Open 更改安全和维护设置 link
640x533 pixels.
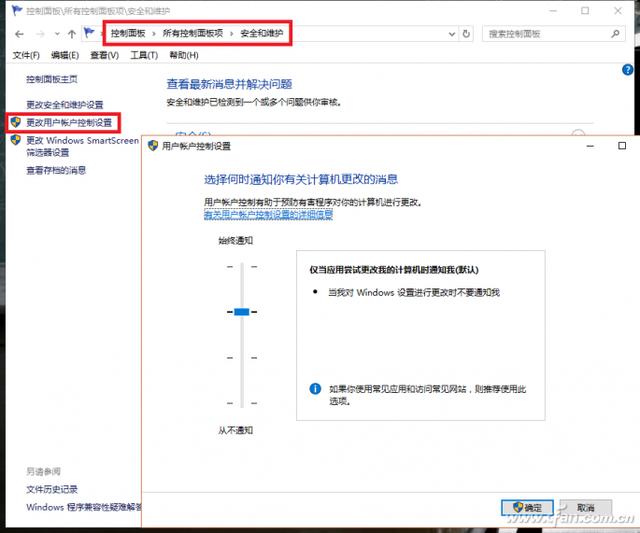pos(65,105)
